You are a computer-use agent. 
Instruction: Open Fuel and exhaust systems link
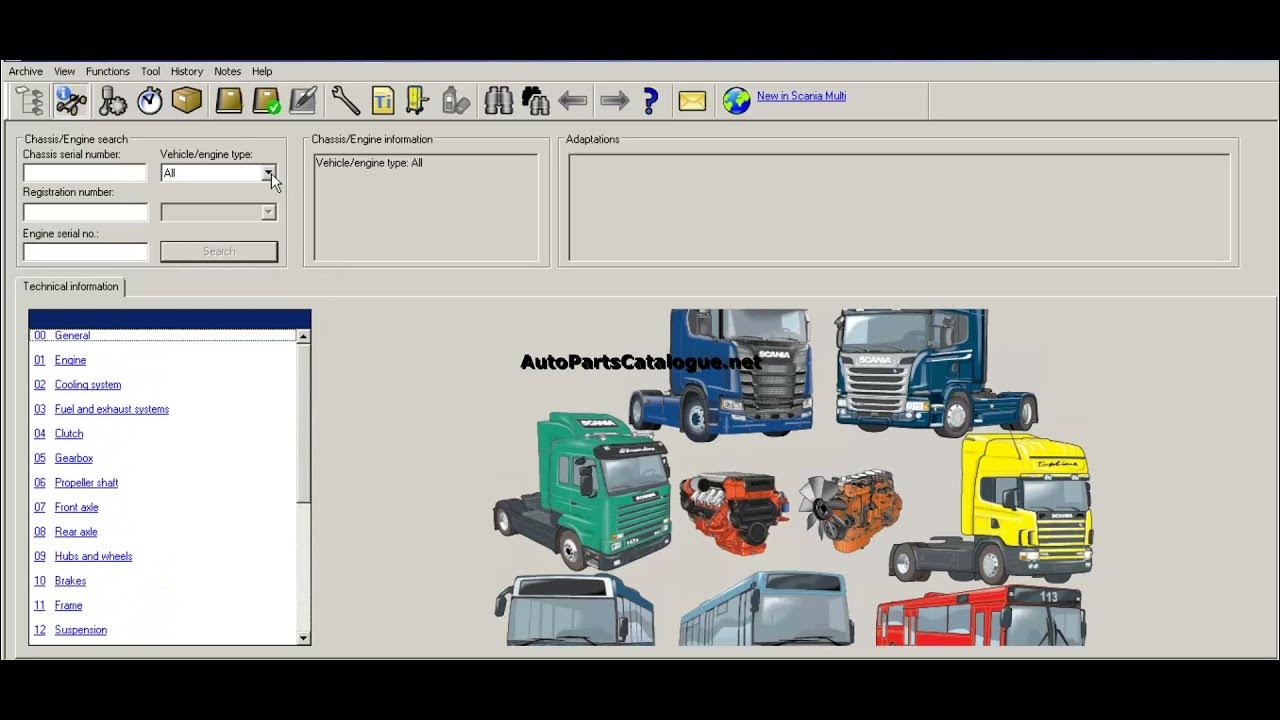112,409
